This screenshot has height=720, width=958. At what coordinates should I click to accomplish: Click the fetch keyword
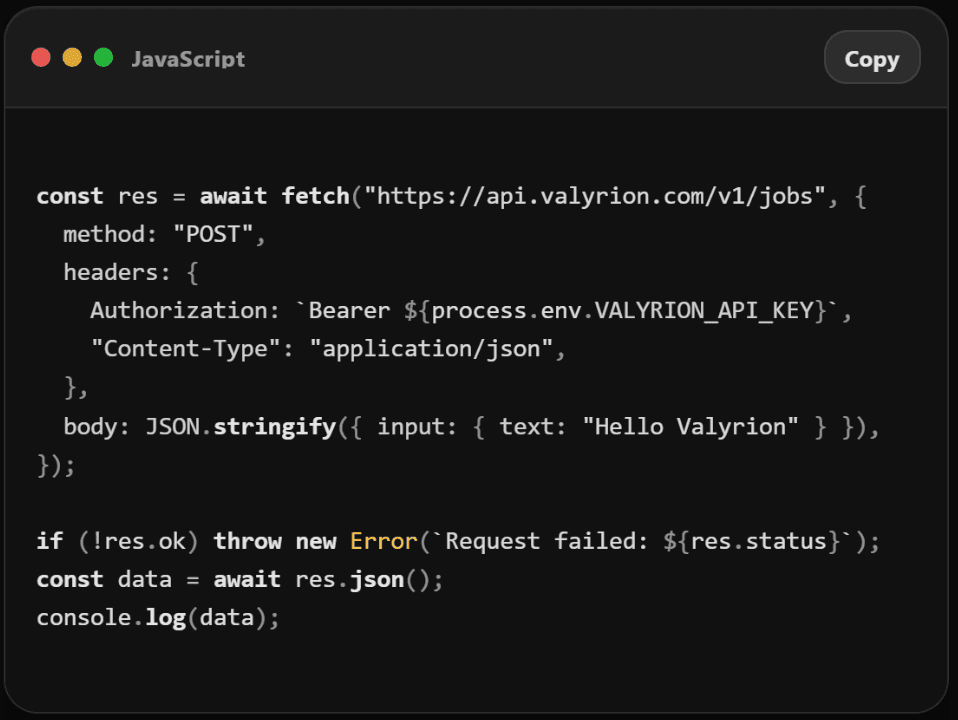coord(315,196)
